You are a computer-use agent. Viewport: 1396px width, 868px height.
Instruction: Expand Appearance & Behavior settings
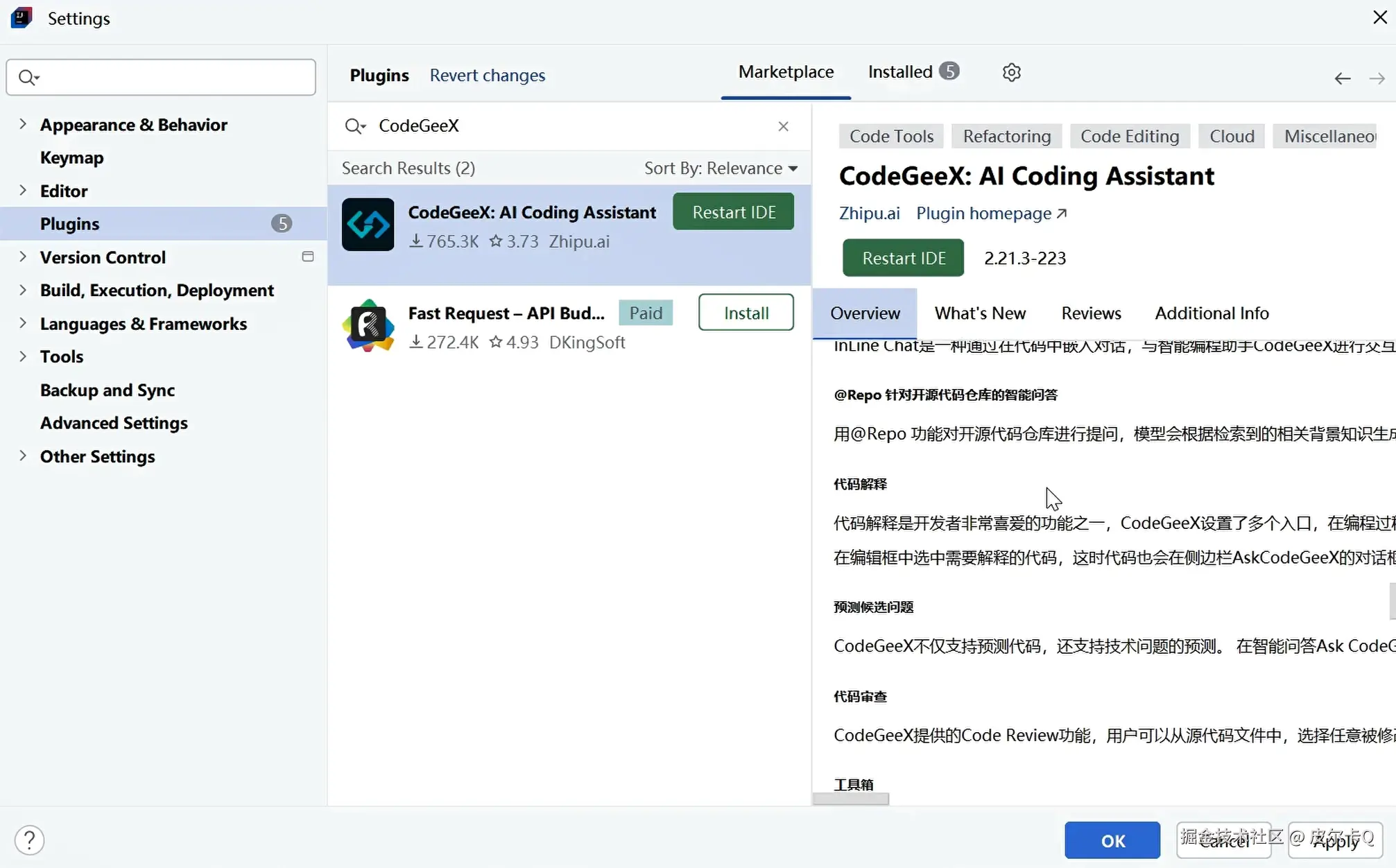click(x=23, y=124)
